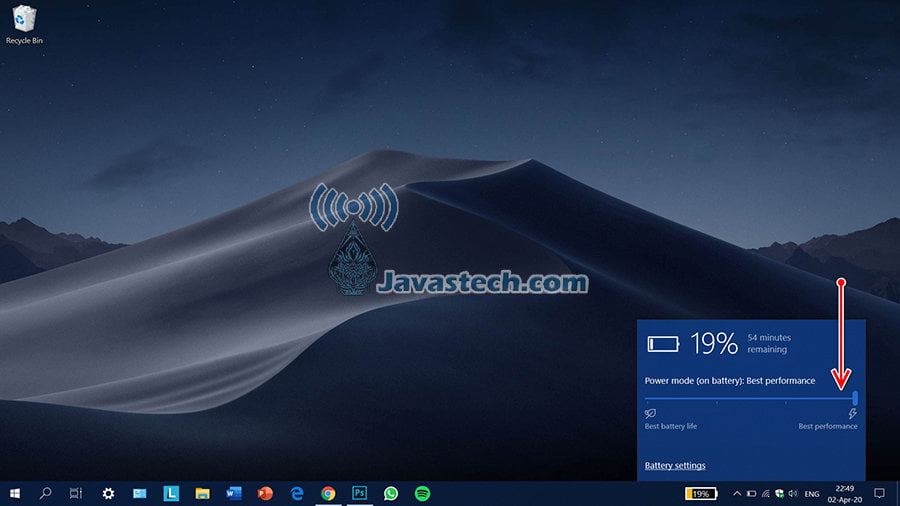Switch to Google Chrome in taskbar

click(328, 493)
